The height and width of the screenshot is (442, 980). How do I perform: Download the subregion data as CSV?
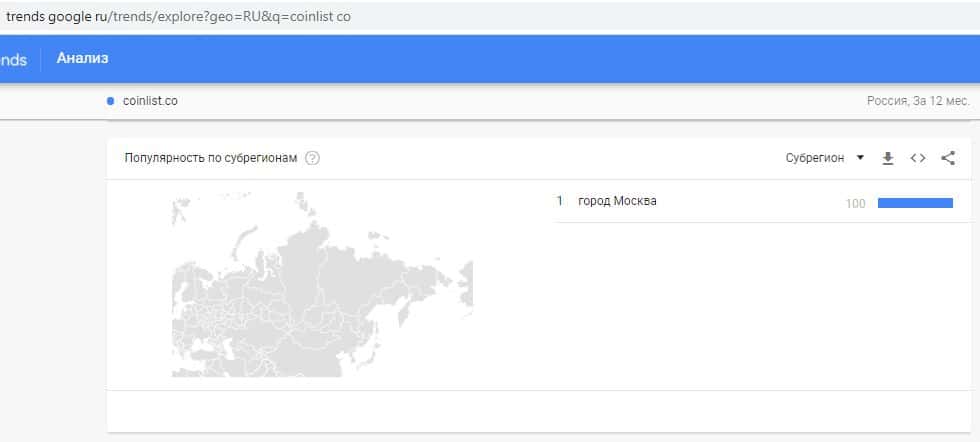(x=887, y=158)
